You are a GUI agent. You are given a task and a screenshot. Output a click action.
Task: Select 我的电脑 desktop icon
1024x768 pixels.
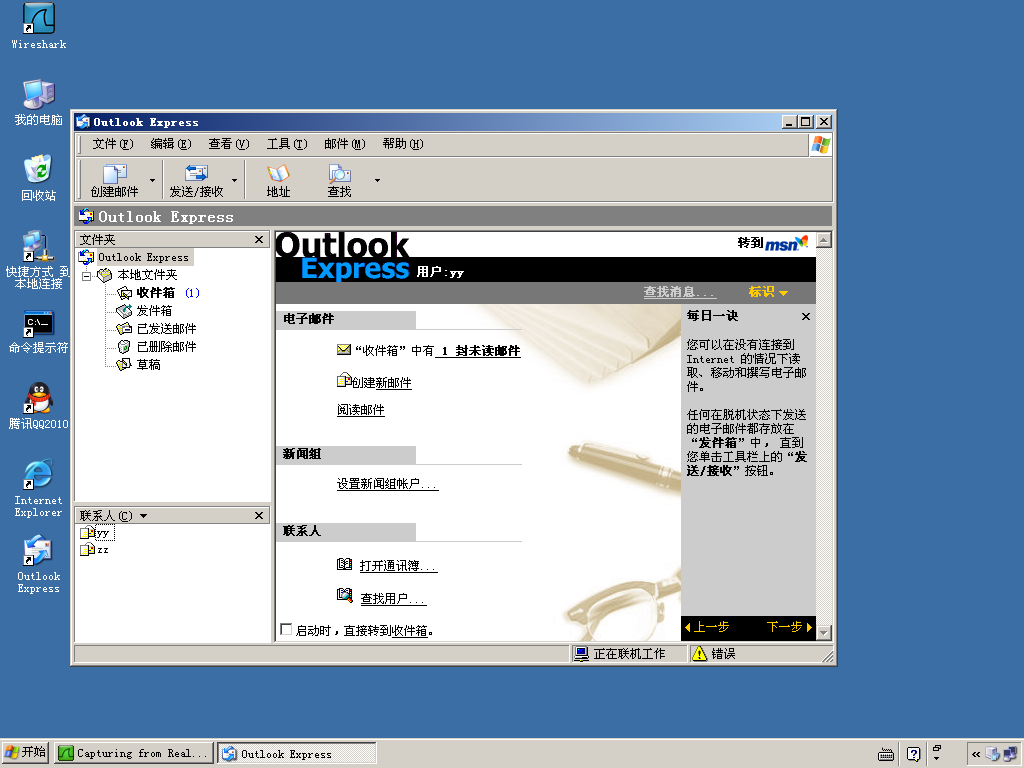(39, 103)
